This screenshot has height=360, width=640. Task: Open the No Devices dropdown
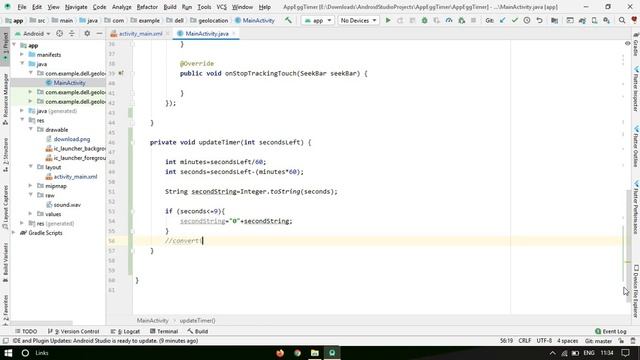coord(358,20)
